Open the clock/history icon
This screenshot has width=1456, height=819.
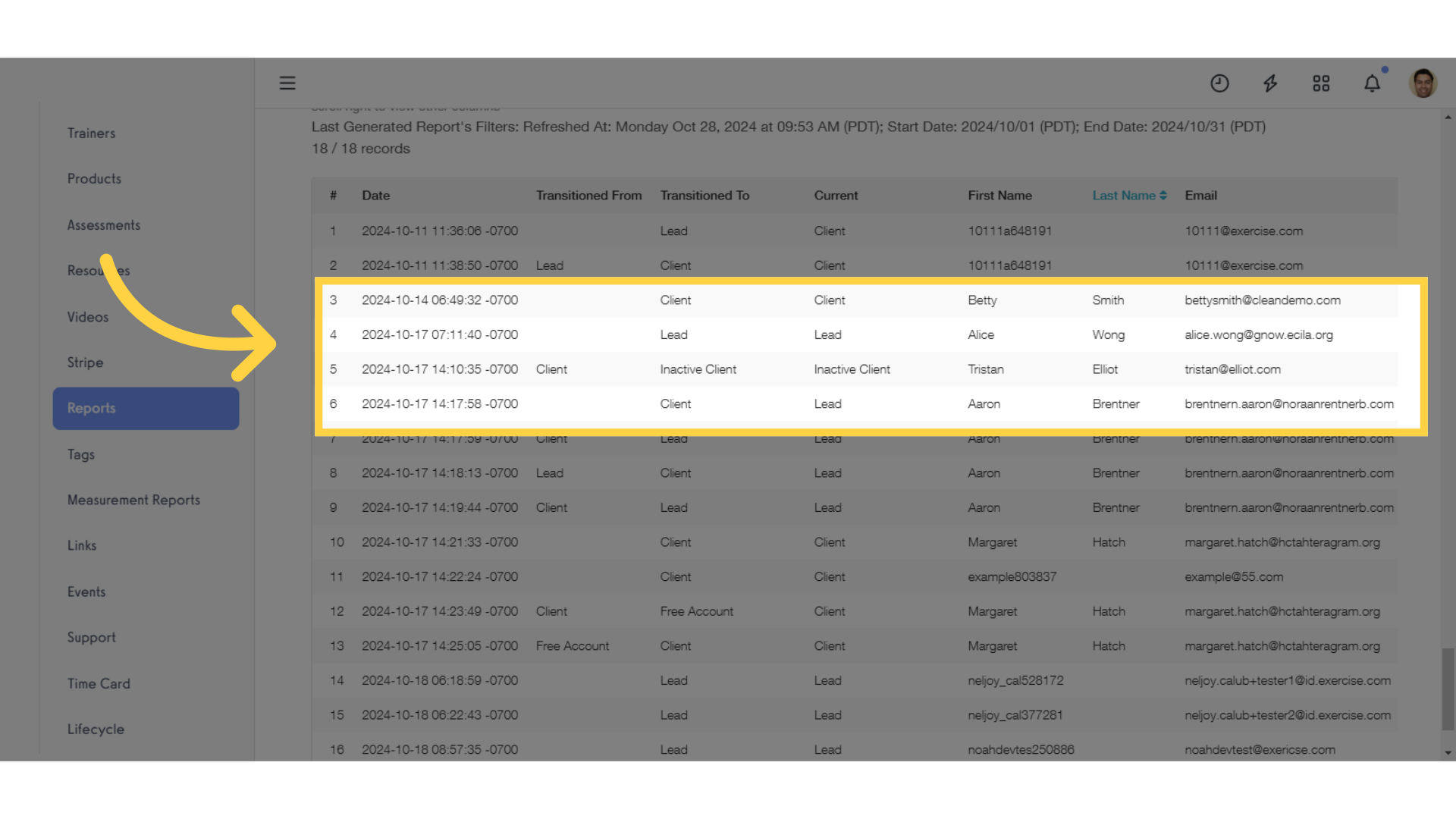[x=1219, y=83]
